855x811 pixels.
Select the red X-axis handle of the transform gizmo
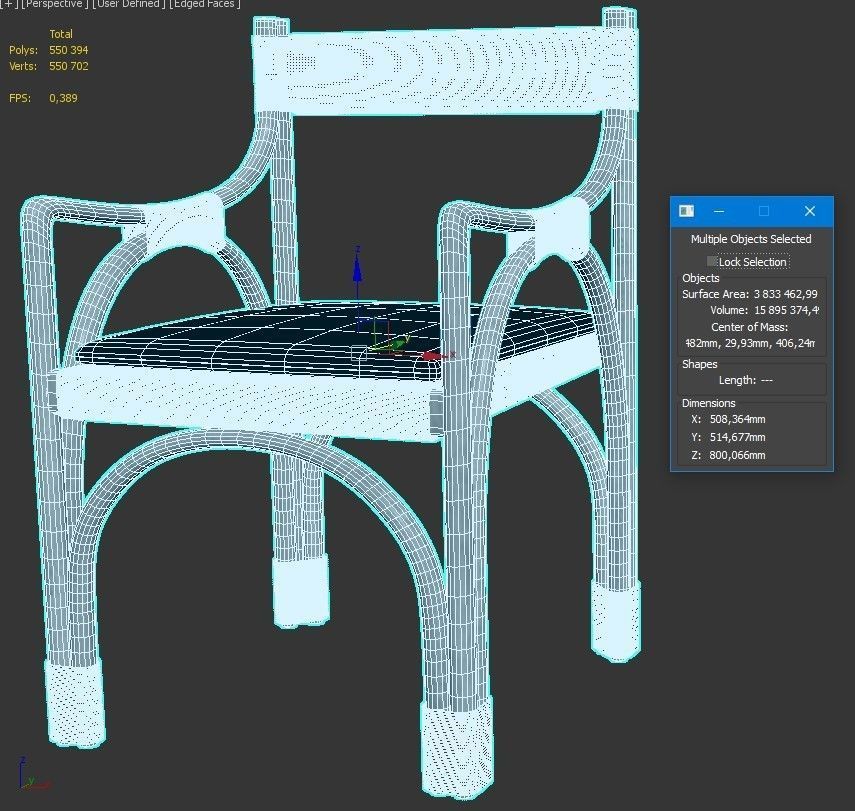tap(432, 355)
